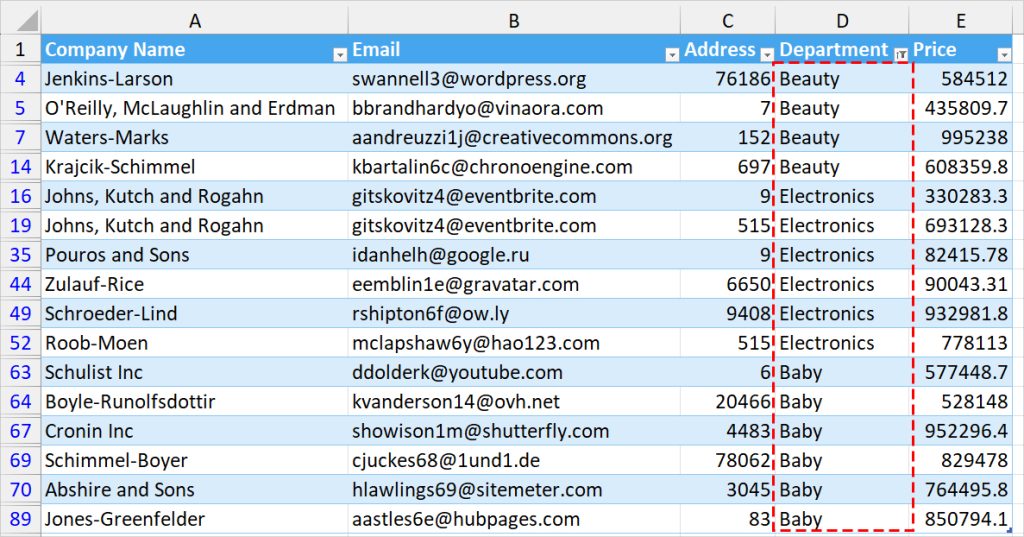Click the Price header cell
The height and width of the screenshot is (537, 1024).
(961, 49)
